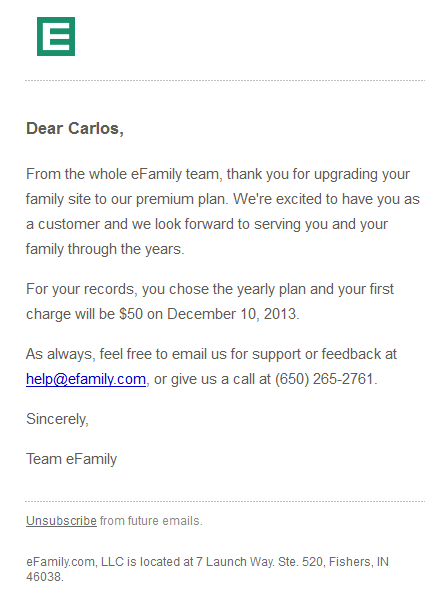
Task: Click the dotted divider above Unsubscribe
Action: [x=225, y=501]
